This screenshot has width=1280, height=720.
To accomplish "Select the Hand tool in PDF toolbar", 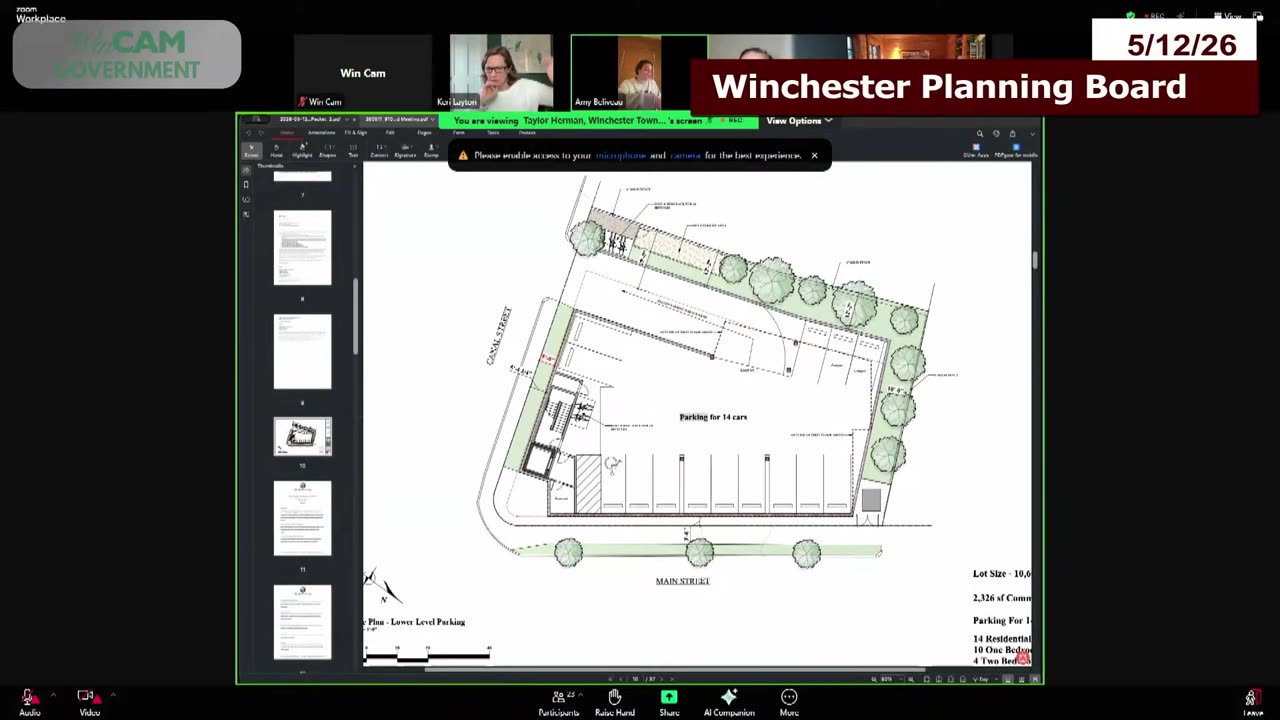I will (276, 151).
